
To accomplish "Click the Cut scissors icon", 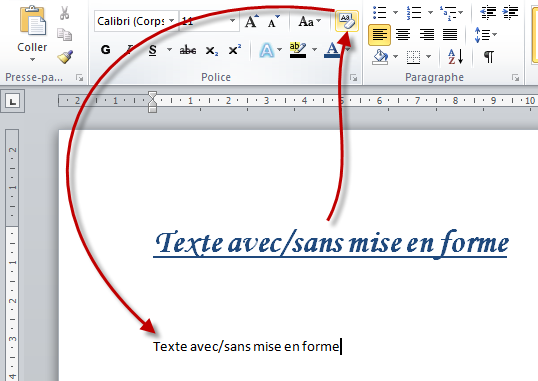I will [x=64, y=13].
